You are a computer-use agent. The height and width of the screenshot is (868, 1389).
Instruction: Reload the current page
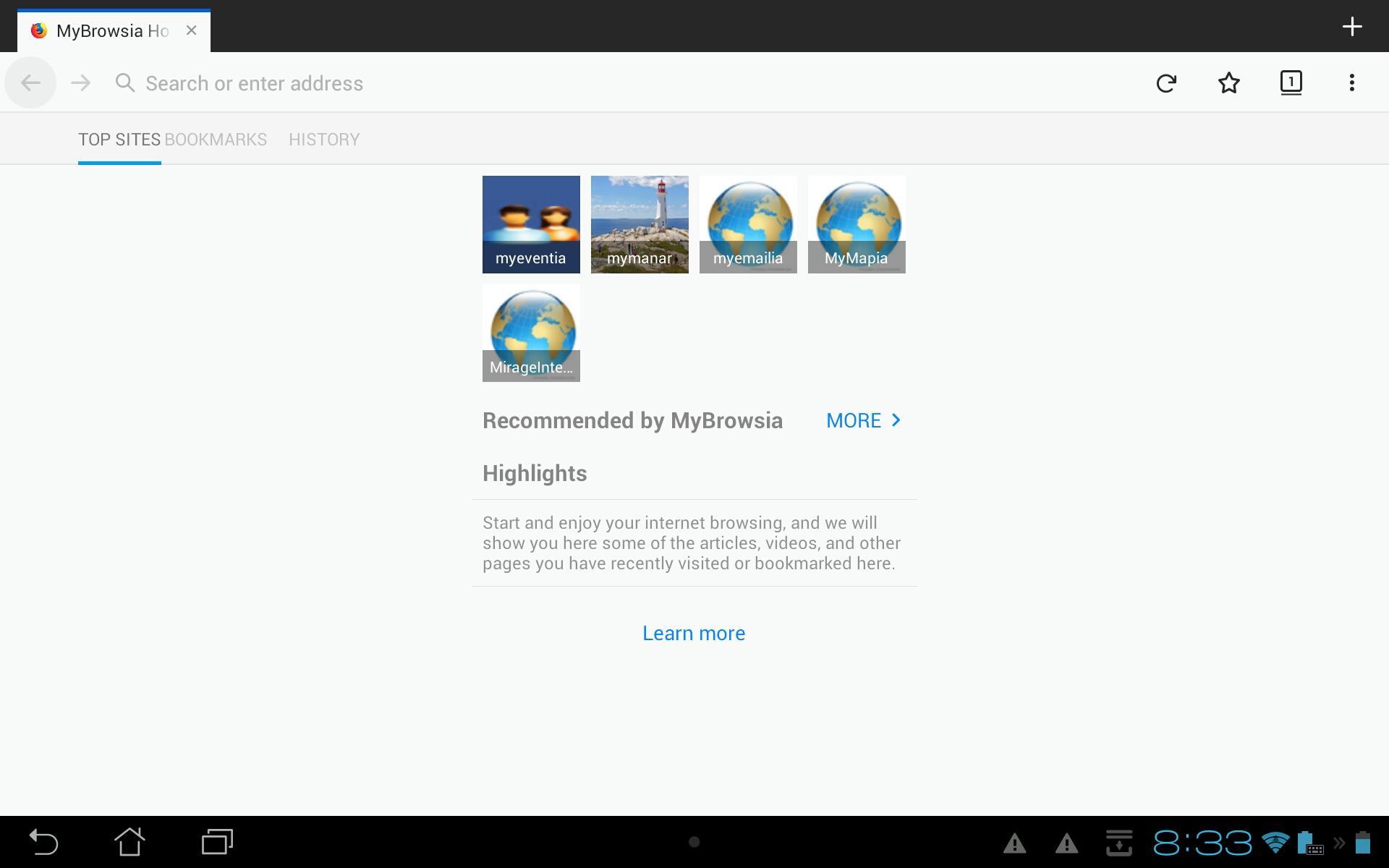click(1166, 83)
